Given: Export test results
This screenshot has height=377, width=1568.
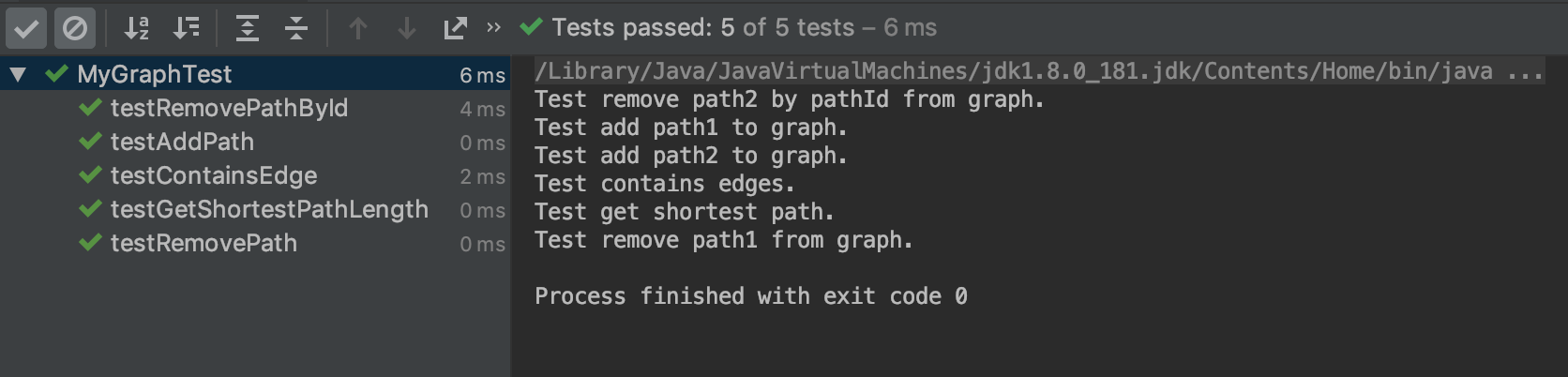Looking at the screenshot, I should coord(455,29).
